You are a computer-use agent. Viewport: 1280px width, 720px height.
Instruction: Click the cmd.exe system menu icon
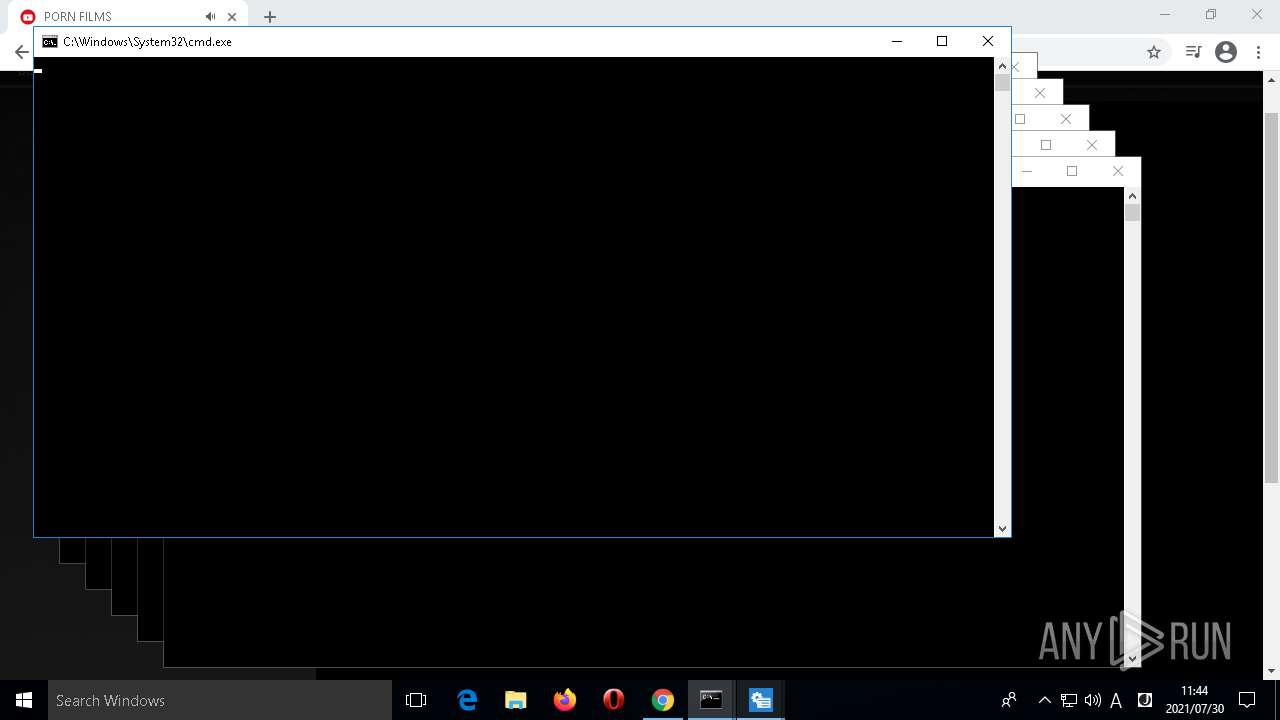(x=49, y=42)
